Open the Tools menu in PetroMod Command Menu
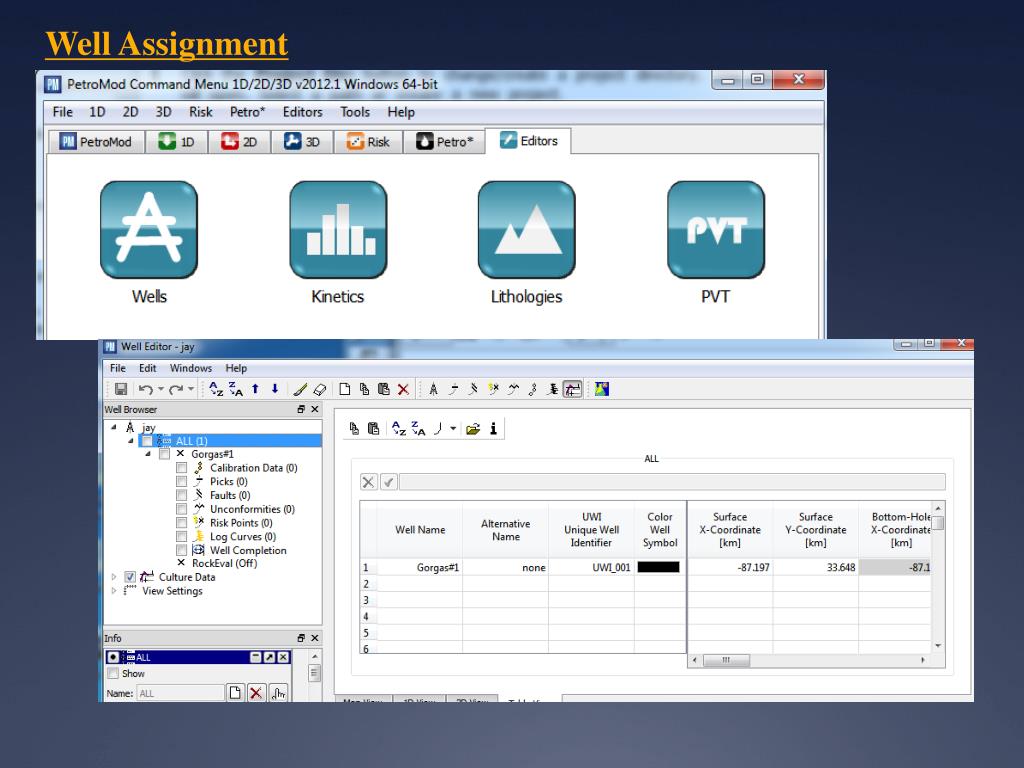 pos(355,112)
